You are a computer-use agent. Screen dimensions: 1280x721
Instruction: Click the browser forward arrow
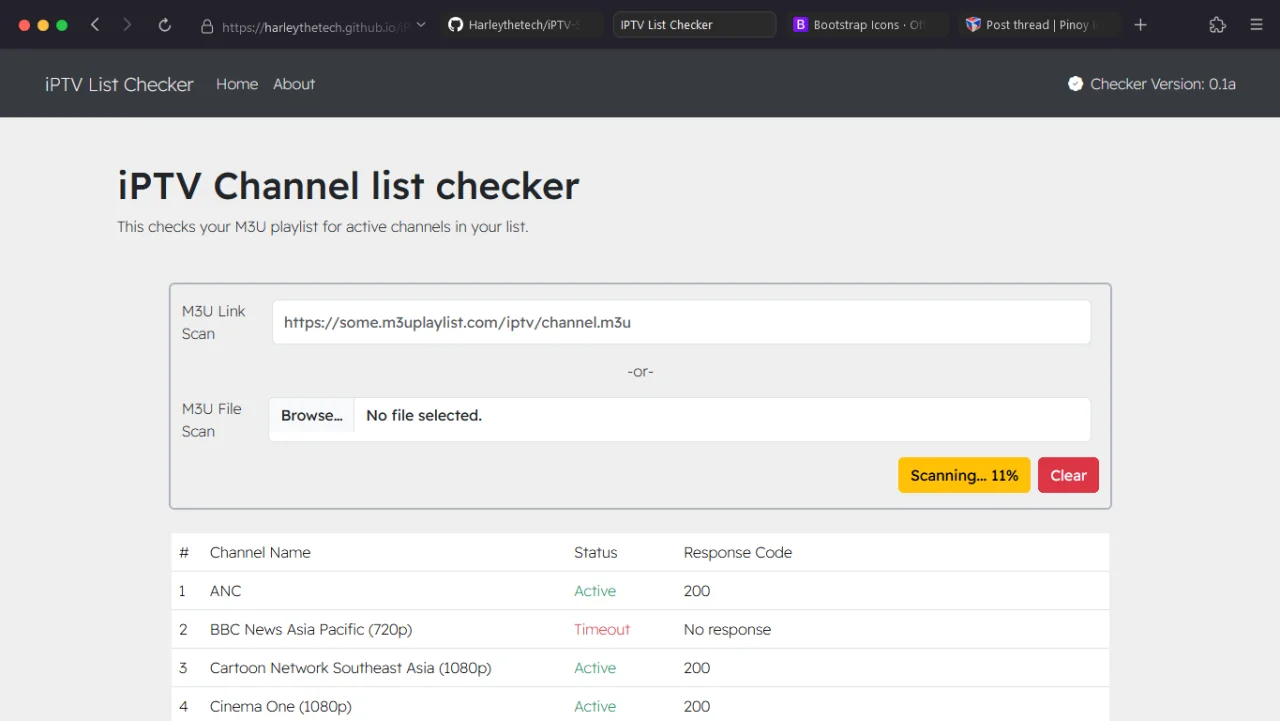click(x=127, y=25)
